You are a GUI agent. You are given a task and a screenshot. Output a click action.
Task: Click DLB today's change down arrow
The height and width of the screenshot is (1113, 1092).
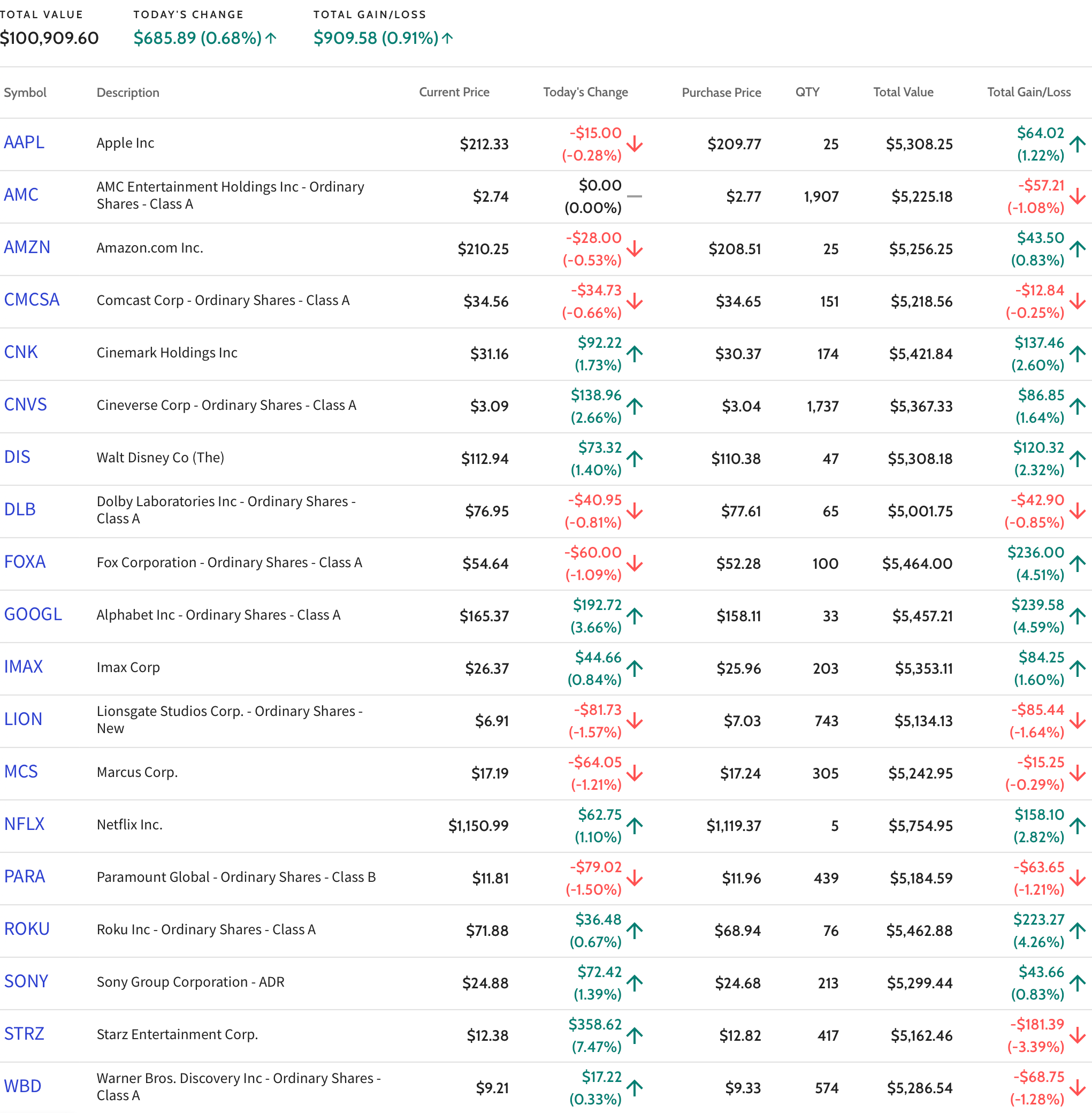coord(635,510)
